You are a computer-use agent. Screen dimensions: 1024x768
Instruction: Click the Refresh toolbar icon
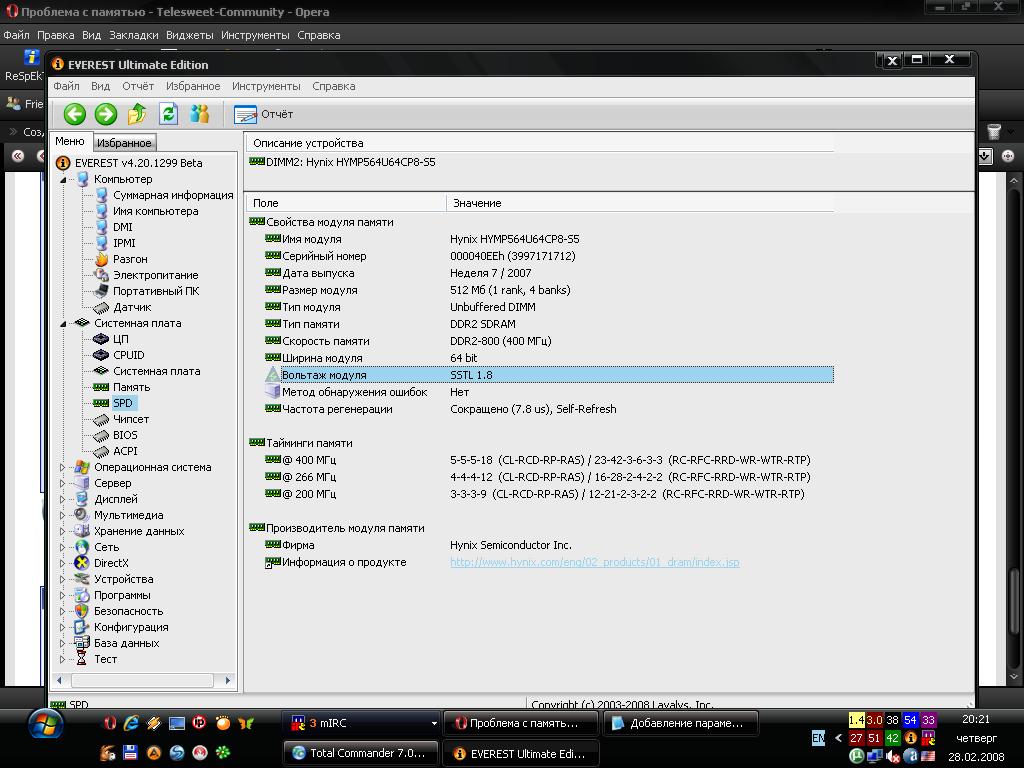pos(168,114)
